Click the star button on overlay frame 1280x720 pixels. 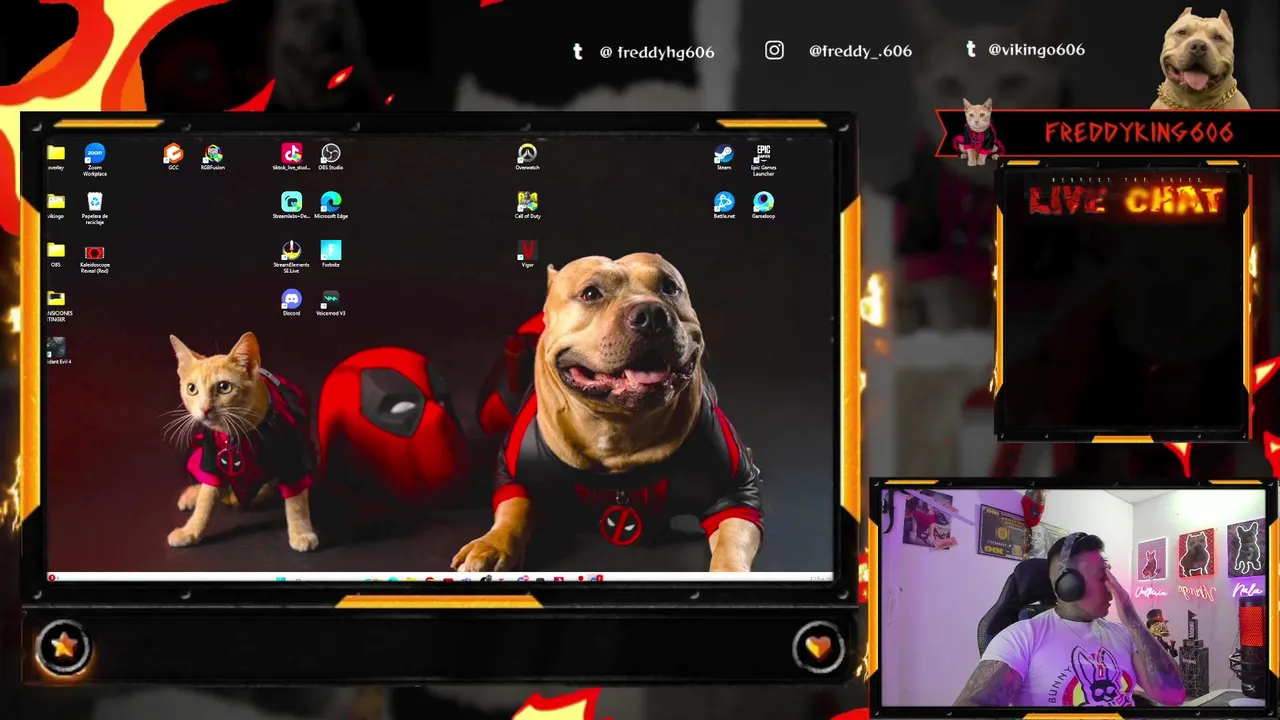pyautogui.click(x=63, y=647)
